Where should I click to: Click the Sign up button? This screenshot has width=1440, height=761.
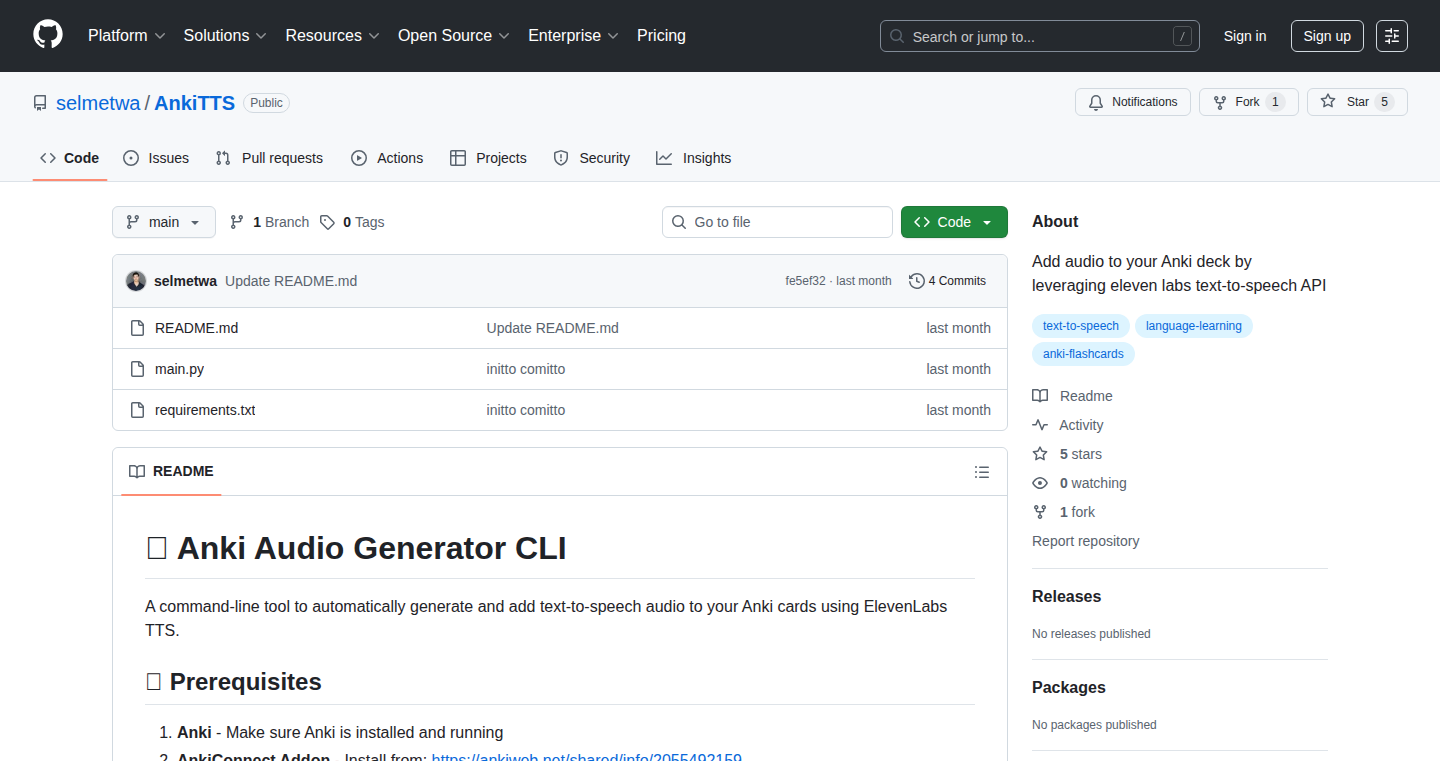coord(1327,36)
